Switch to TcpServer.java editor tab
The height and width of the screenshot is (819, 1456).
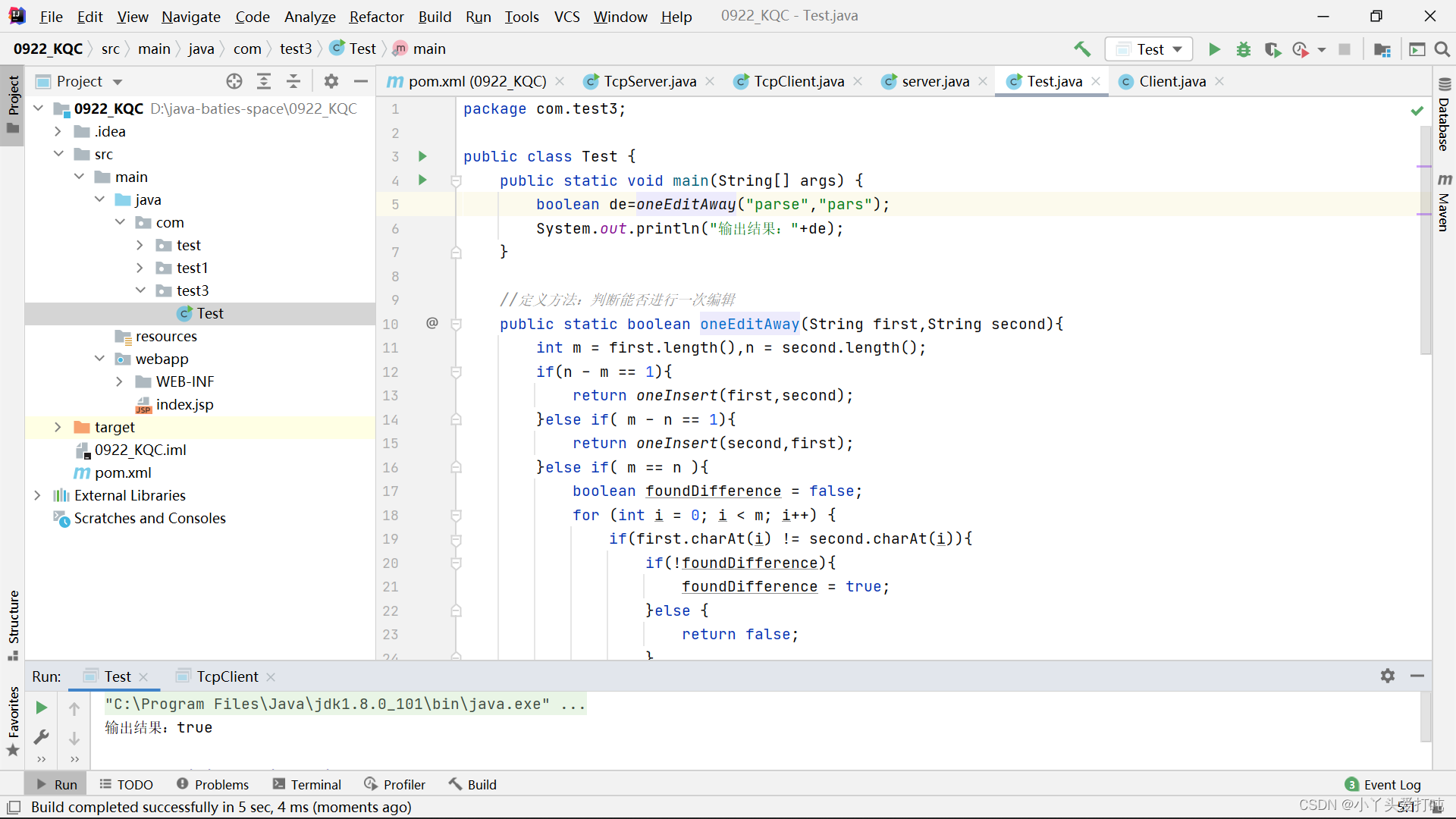point(649,81)
